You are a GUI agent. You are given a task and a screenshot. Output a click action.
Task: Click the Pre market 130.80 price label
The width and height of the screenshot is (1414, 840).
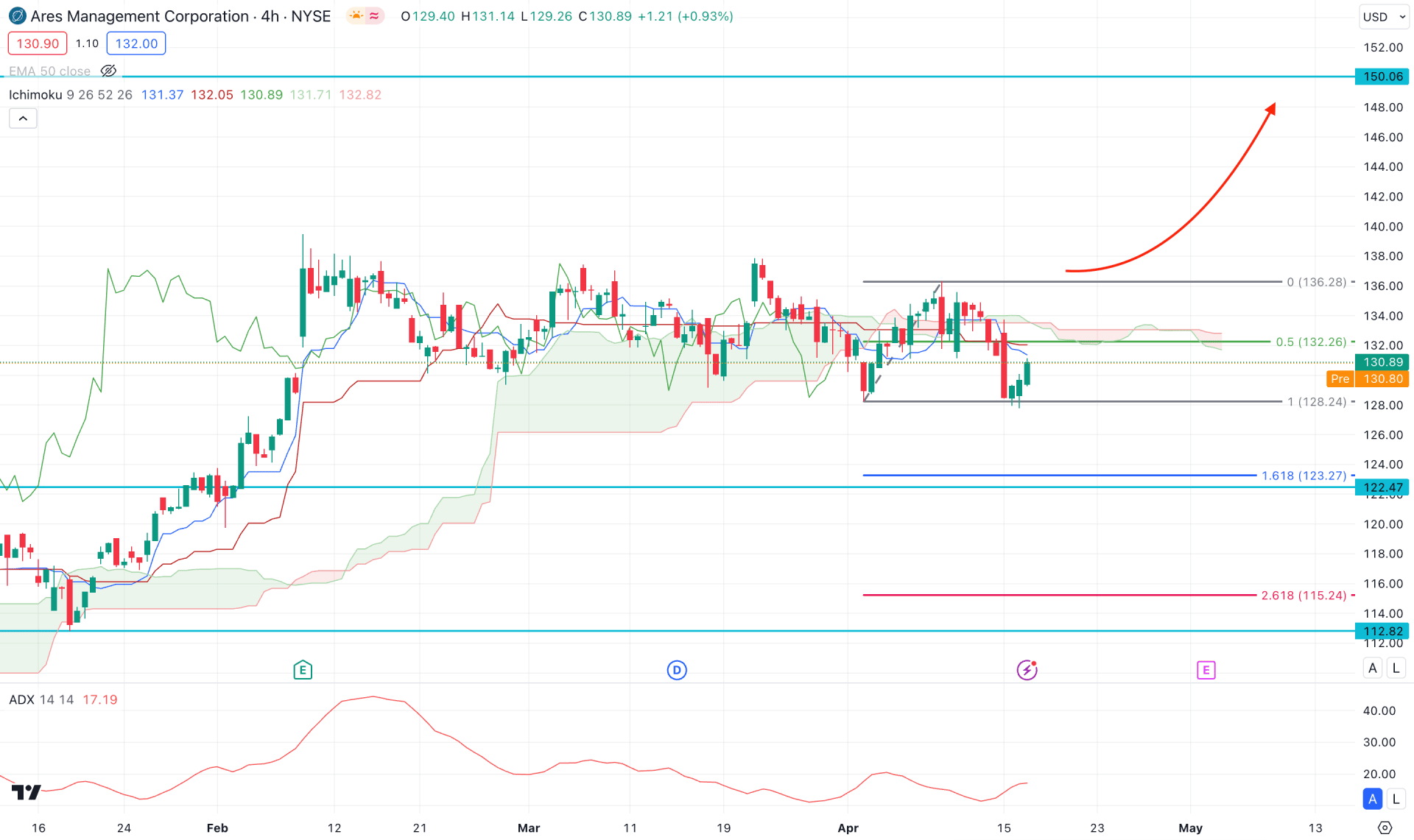(1368, 379)
